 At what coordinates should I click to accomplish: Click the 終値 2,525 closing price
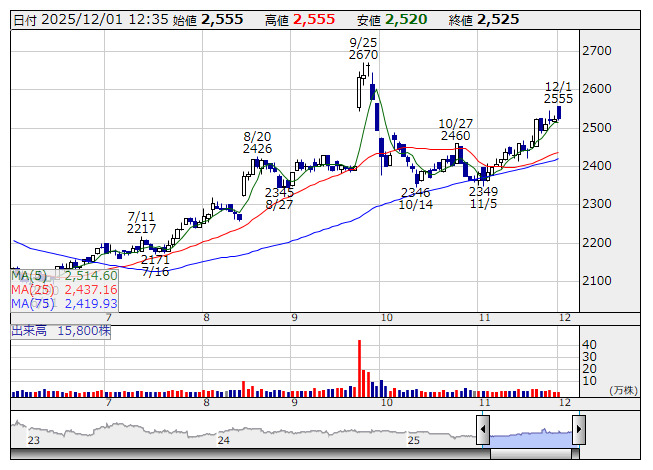pyautogui.click(x=484, y=20)
